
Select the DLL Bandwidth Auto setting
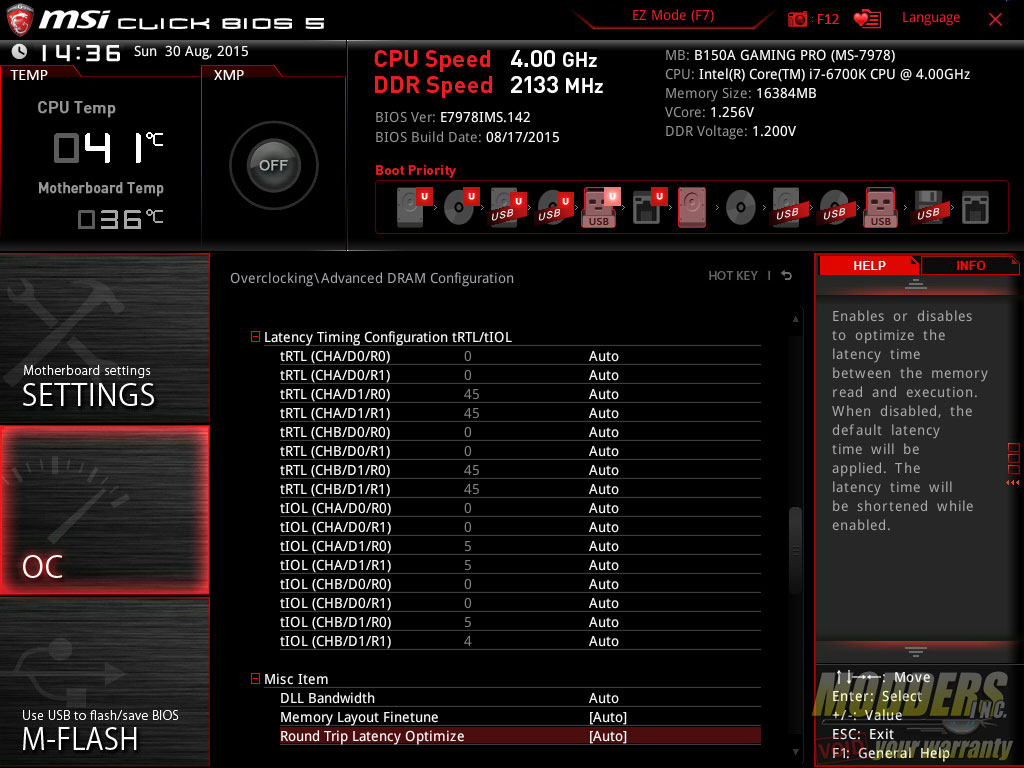tap(603, 698)
